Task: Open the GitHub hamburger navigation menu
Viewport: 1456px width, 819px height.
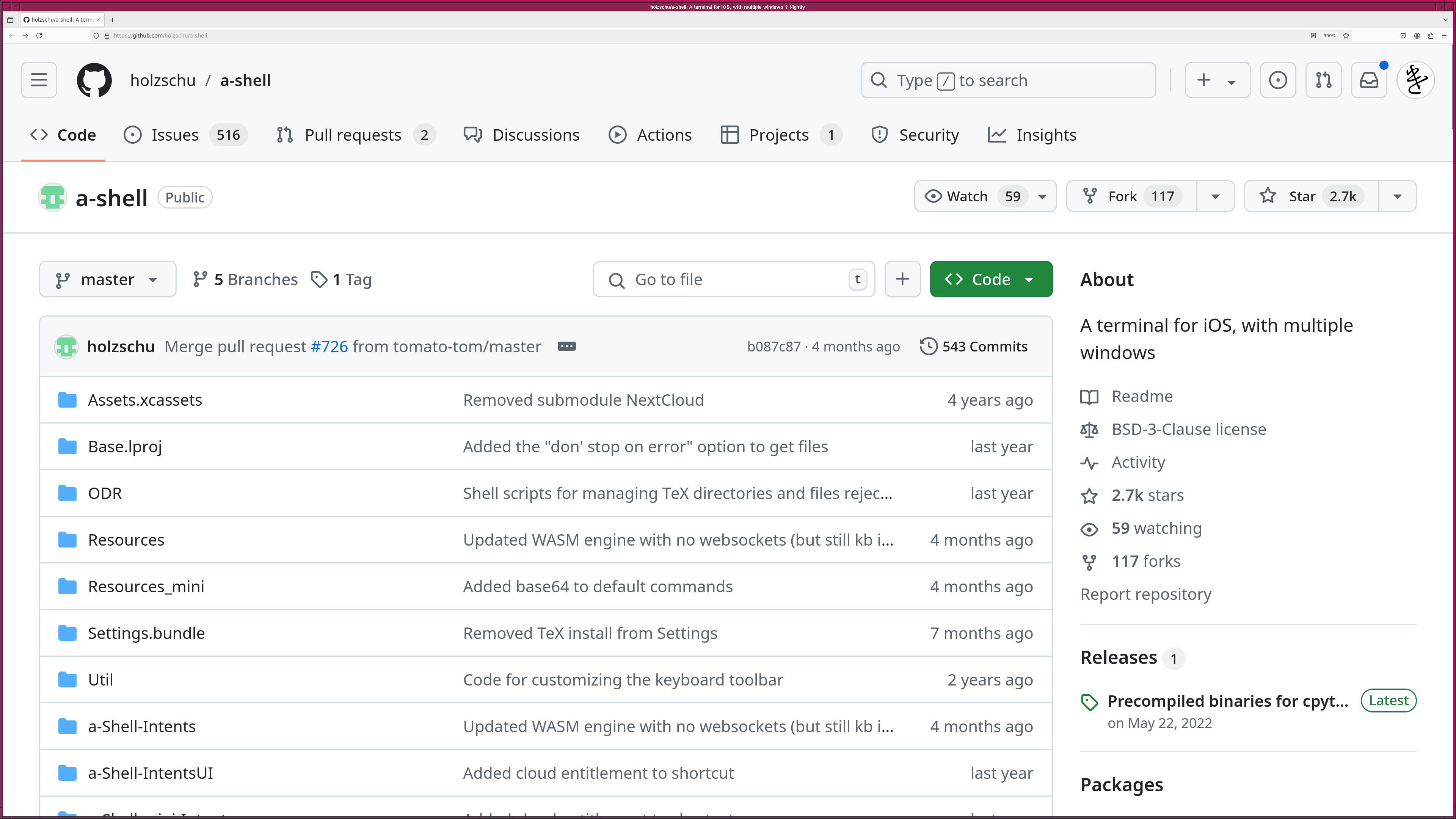Action: click(39, 80)
